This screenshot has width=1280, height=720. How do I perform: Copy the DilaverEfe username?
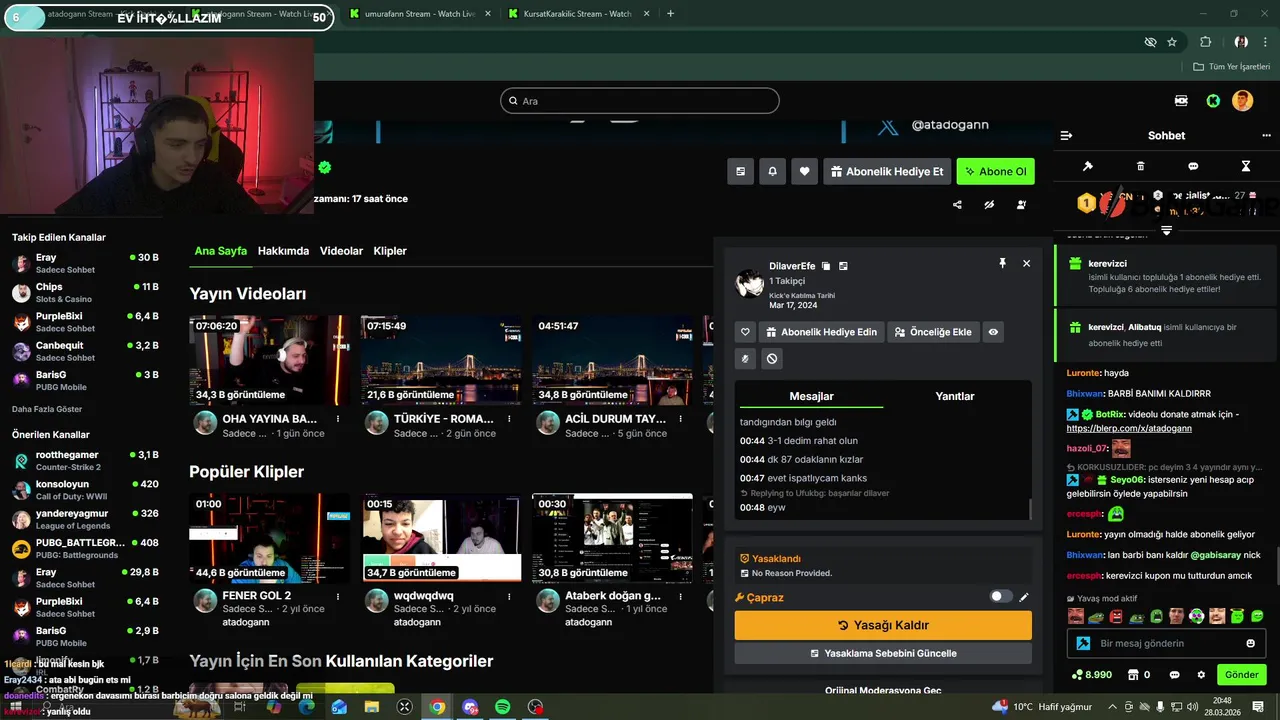tap(826, 266)
